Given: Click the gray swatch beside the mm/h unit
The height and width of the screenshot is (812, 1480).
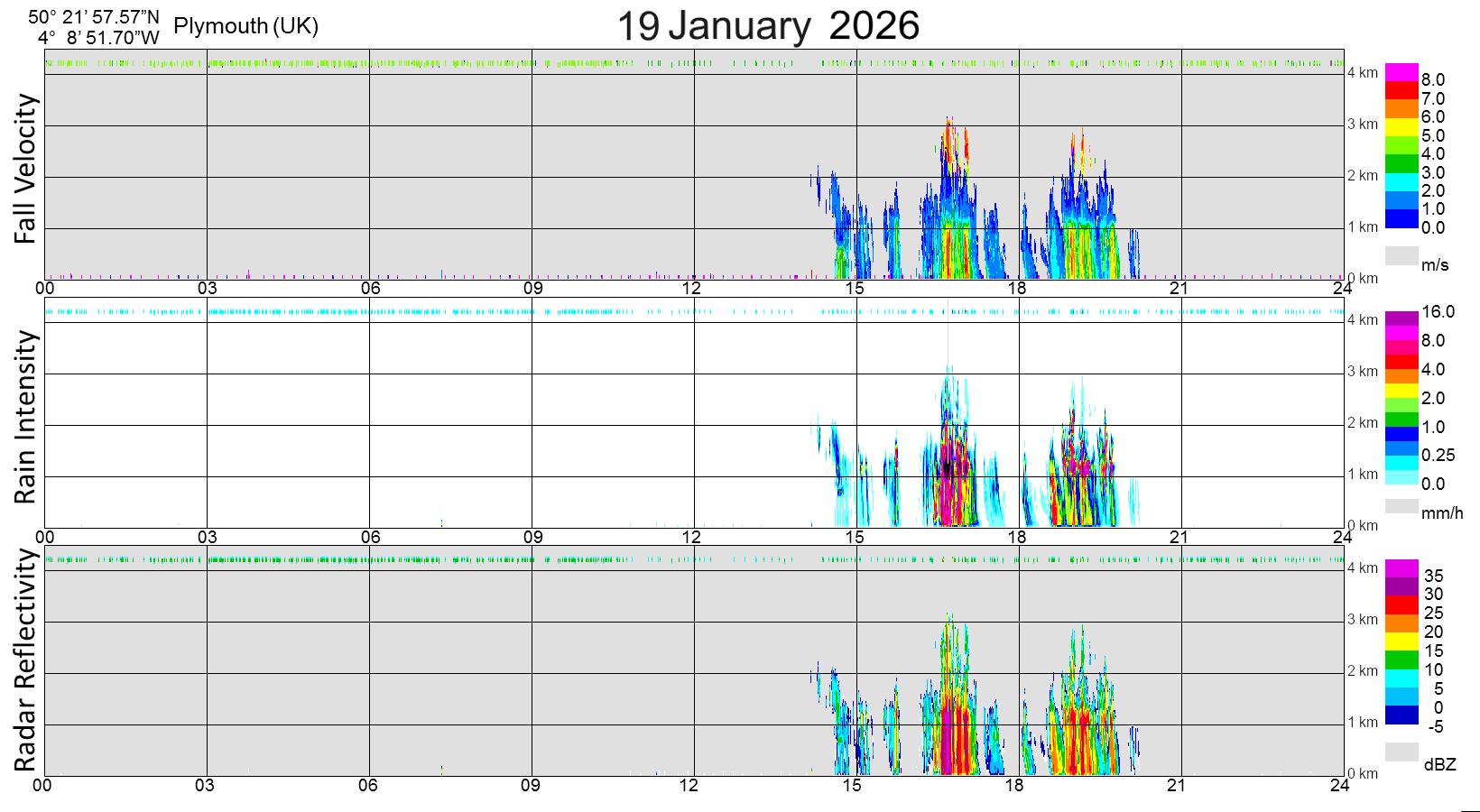Looking at the screenshot, I should (1401, 506).
